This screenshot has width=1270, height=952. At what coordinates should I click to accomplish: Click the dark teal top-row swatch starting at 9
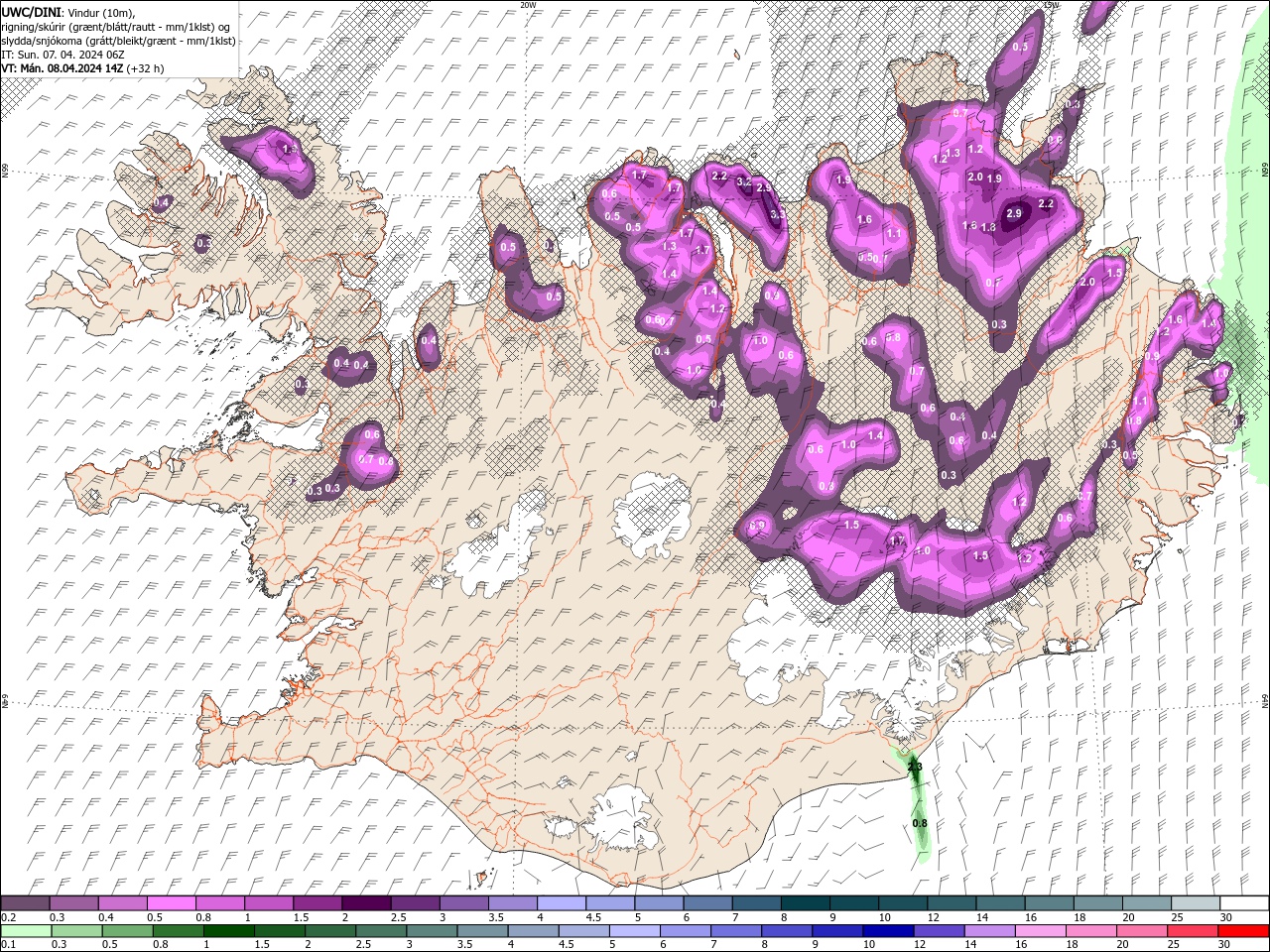[x=854, y=903]
